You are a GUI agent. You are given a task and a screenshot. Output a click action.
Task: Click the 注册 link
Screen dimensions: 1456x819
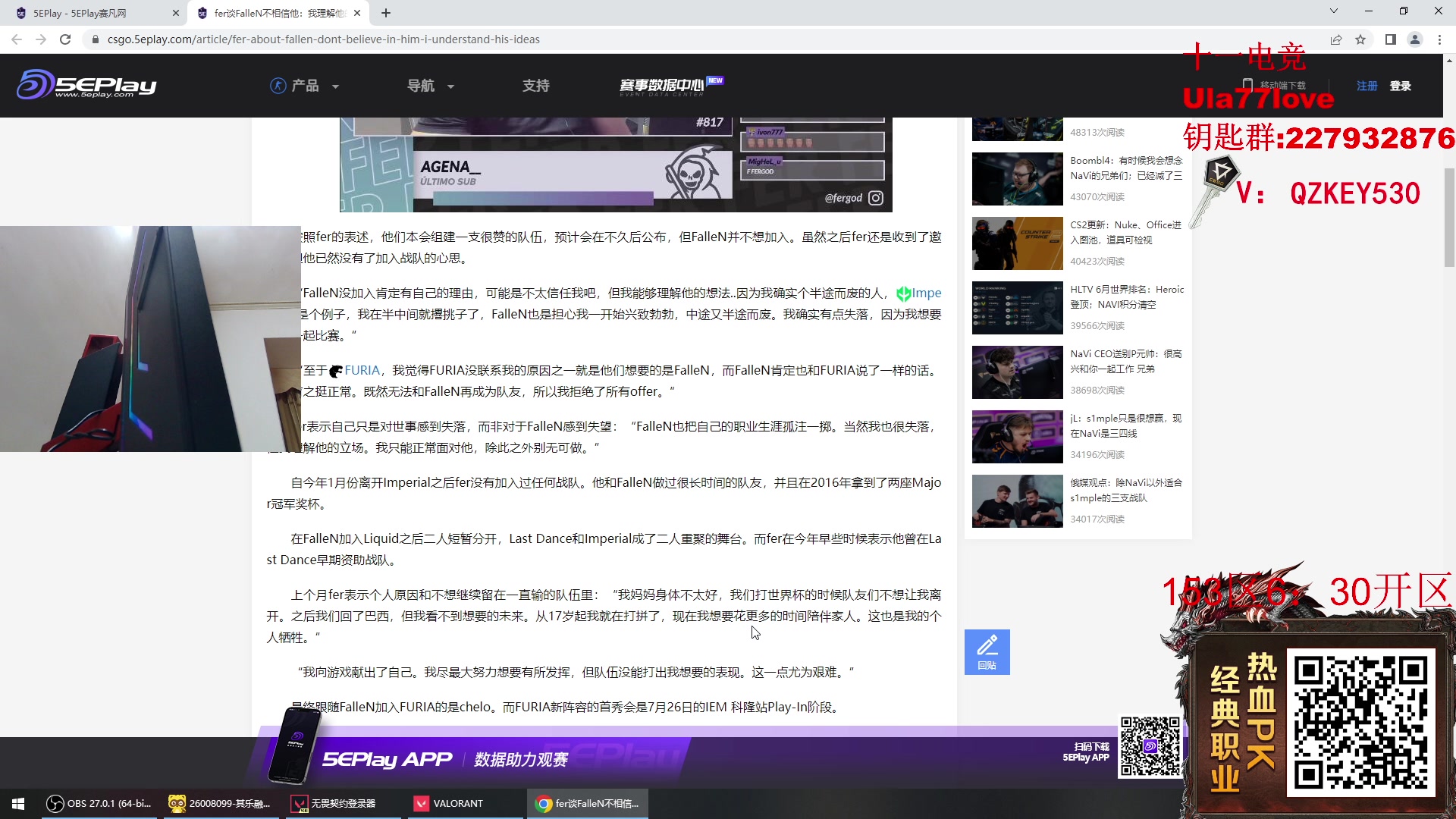(1367, 86)
